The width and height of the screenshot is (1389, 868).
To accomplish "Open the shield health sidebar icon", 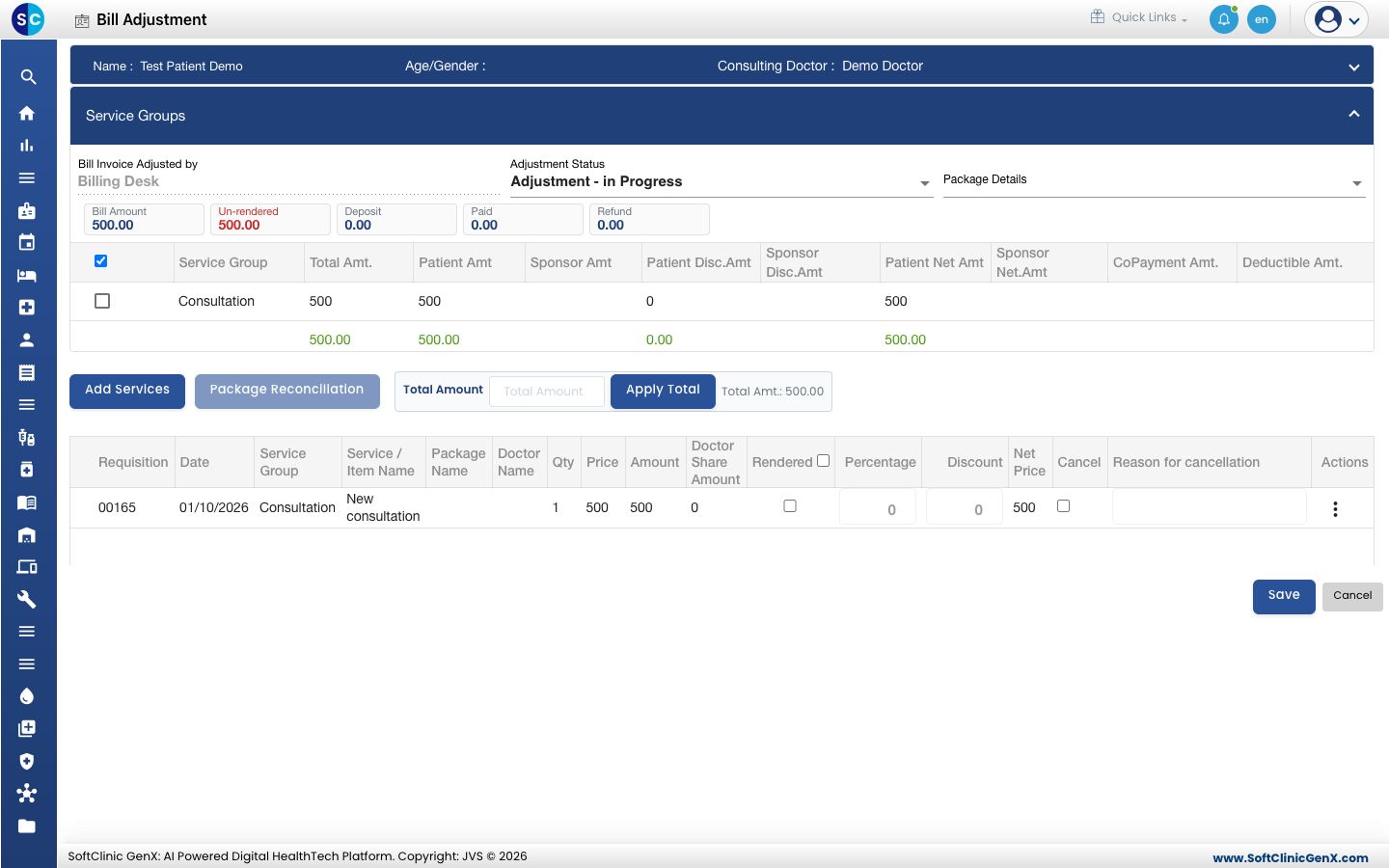I will pos(27,761).
